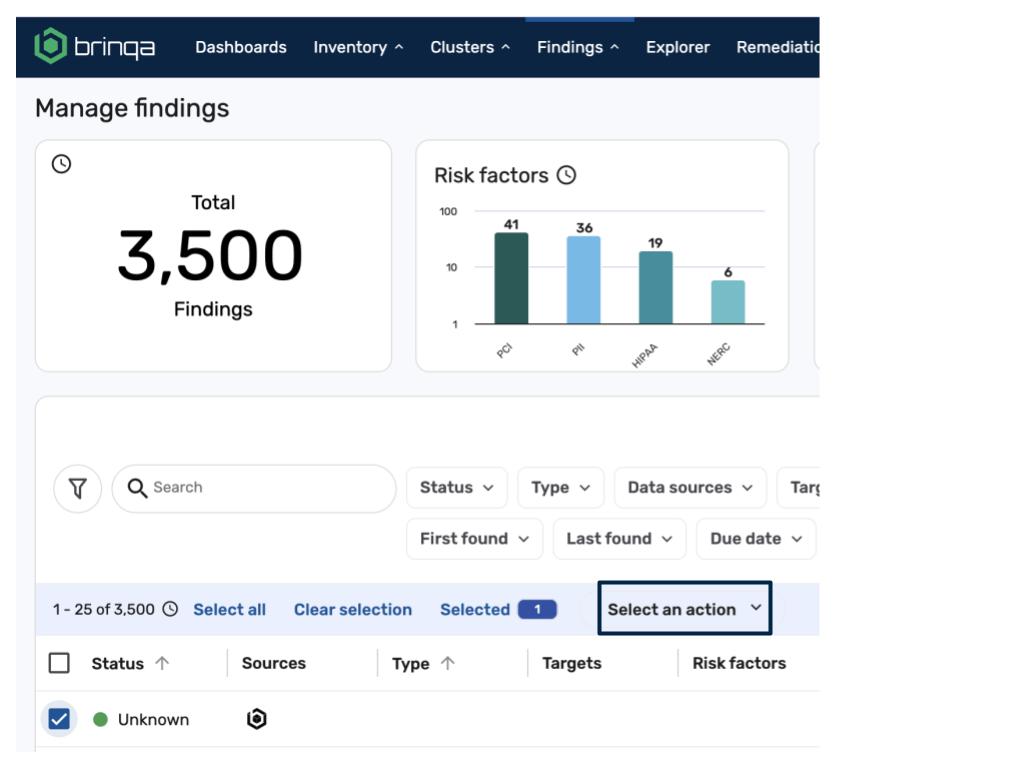This screenshot has height=768, width=1024.
Task: Open the Findings menu
Action: point(577,47)
